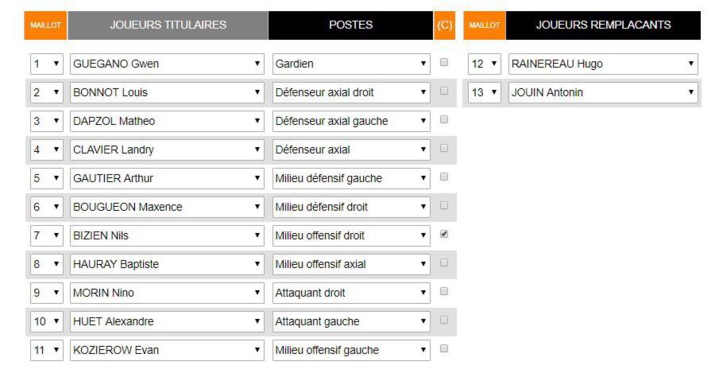Open the Attaquant gauche position dropdown
The height and width of the screenshot is (373, 719).
351,321
